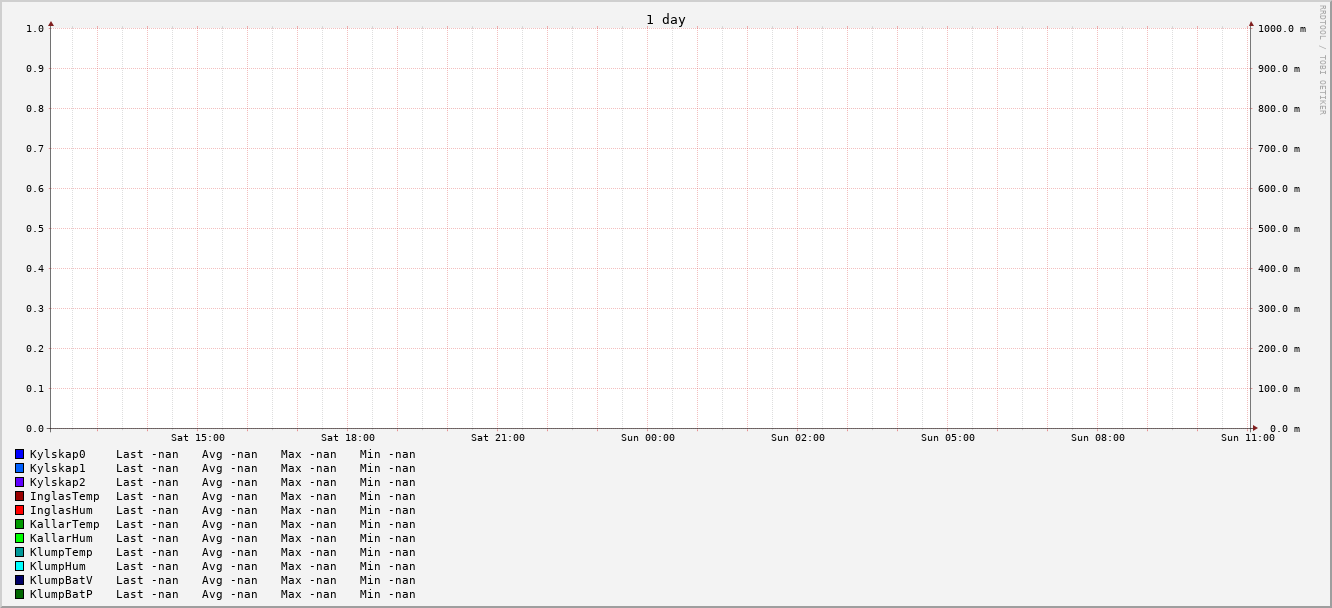Select the cyan KlumpHum legend swatch
The height and width of the screenshot is (608, 1332).
coord(19,566)
